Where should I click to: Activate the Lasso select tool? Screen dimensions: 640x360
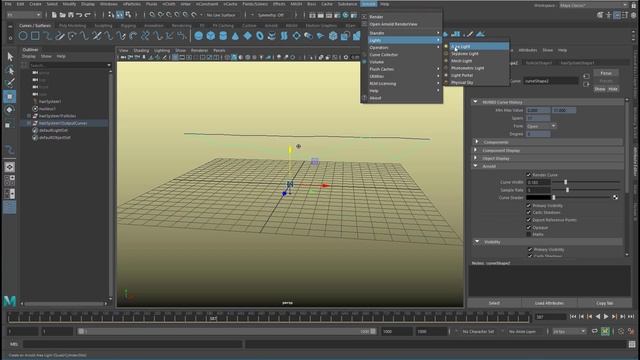tap(10, 70)
